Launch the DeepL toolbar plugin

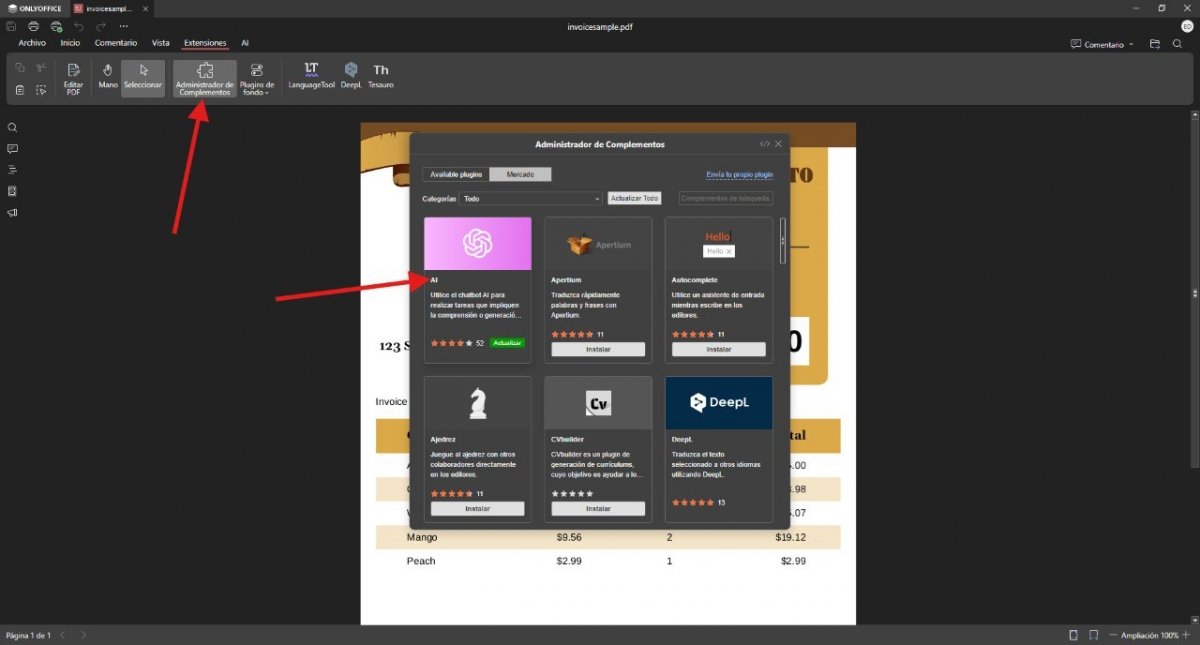(351, 75)
